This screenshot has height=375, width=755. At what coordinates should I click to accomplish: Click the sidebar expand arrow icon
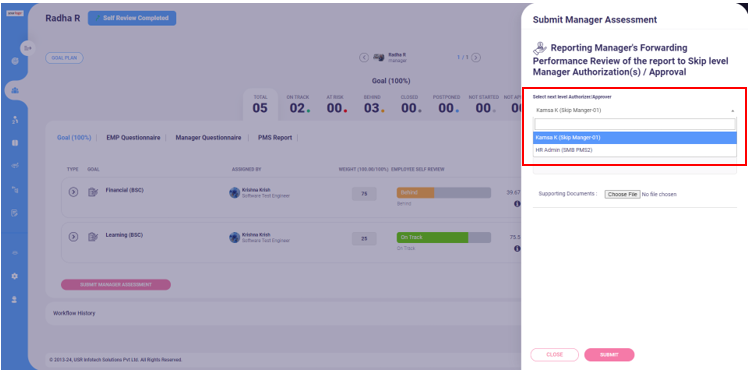click(x=28, y=48)
